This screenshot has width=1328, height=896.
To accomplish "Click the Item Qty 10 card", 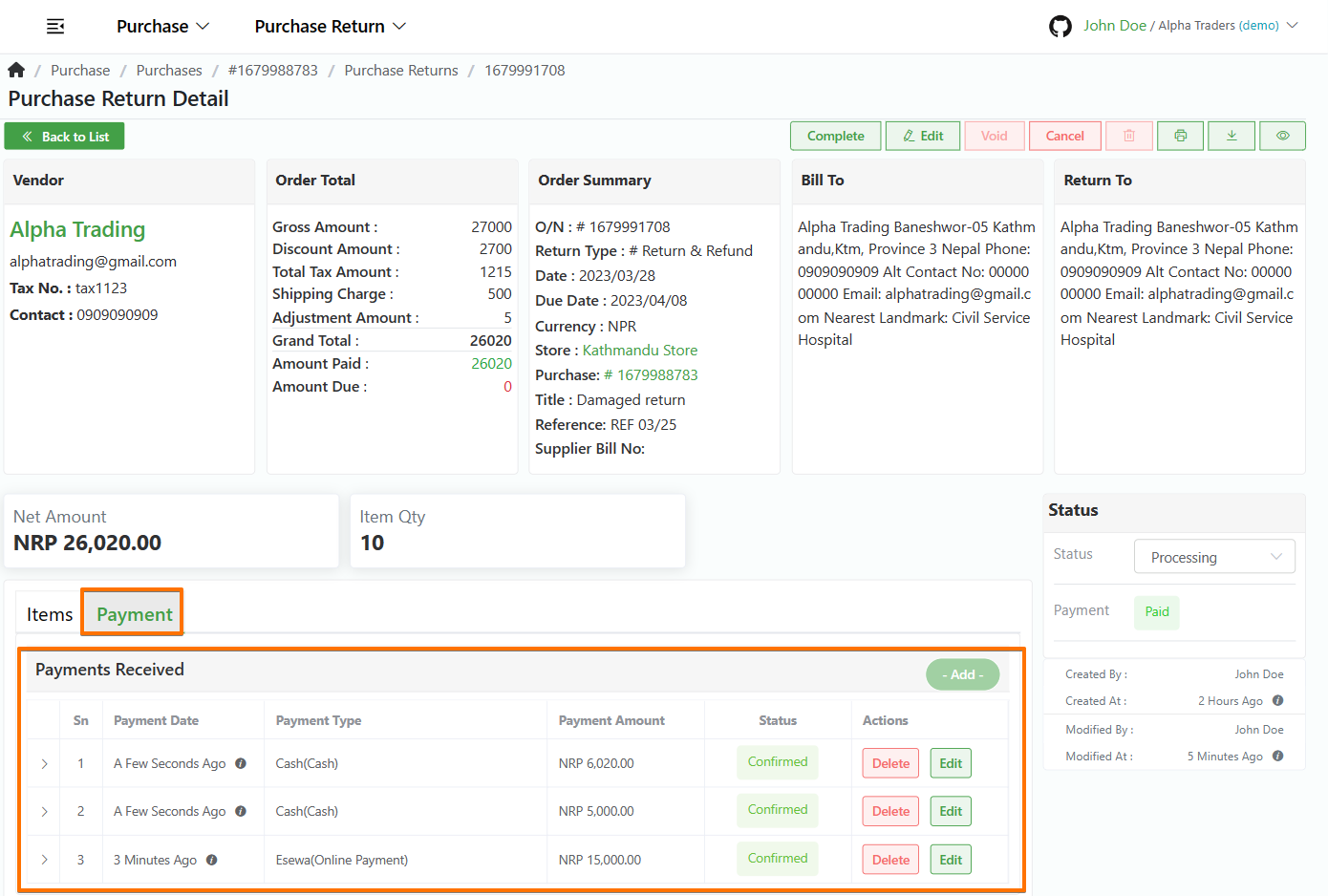I will pos(518,531).
